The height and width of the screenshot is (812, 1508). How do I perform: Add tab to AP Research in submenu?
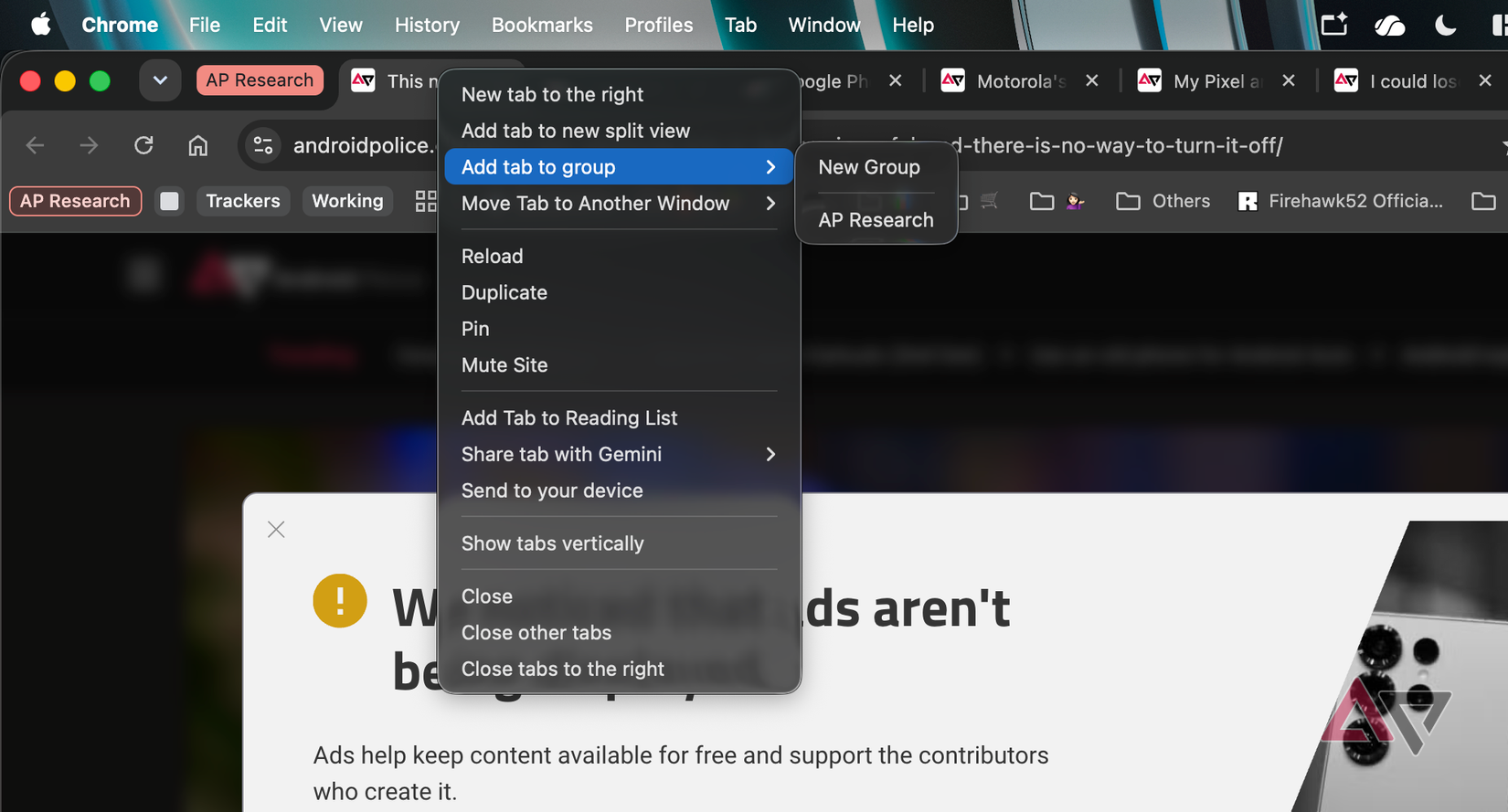pos(876,220)
